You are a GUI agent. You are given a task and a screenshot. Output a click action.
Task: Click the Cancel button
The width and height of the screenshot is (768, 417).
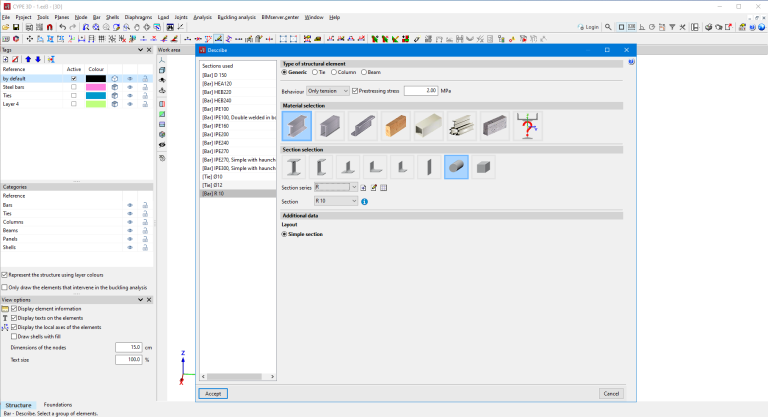(x=612, y=393)
